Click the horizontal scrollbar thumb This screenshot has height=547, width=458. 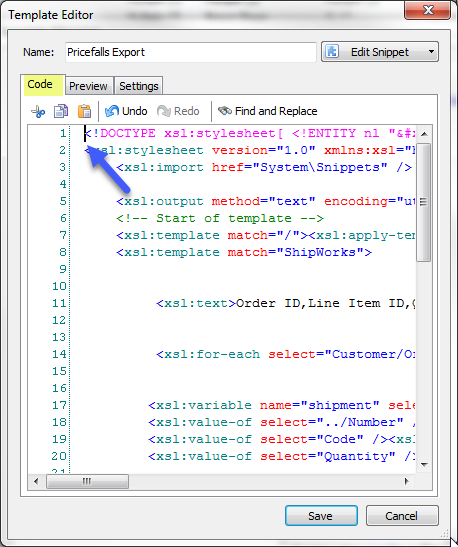point(88,481)
